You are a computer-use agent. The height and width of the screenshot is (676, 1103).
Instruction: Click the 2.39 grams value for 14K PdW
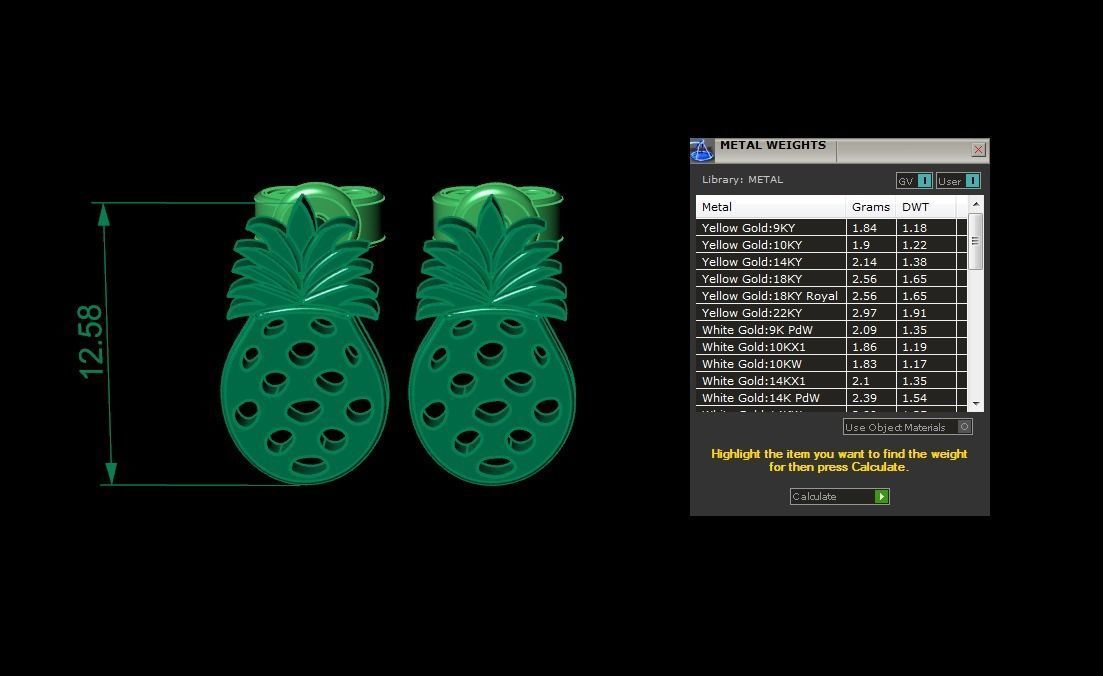865,397
